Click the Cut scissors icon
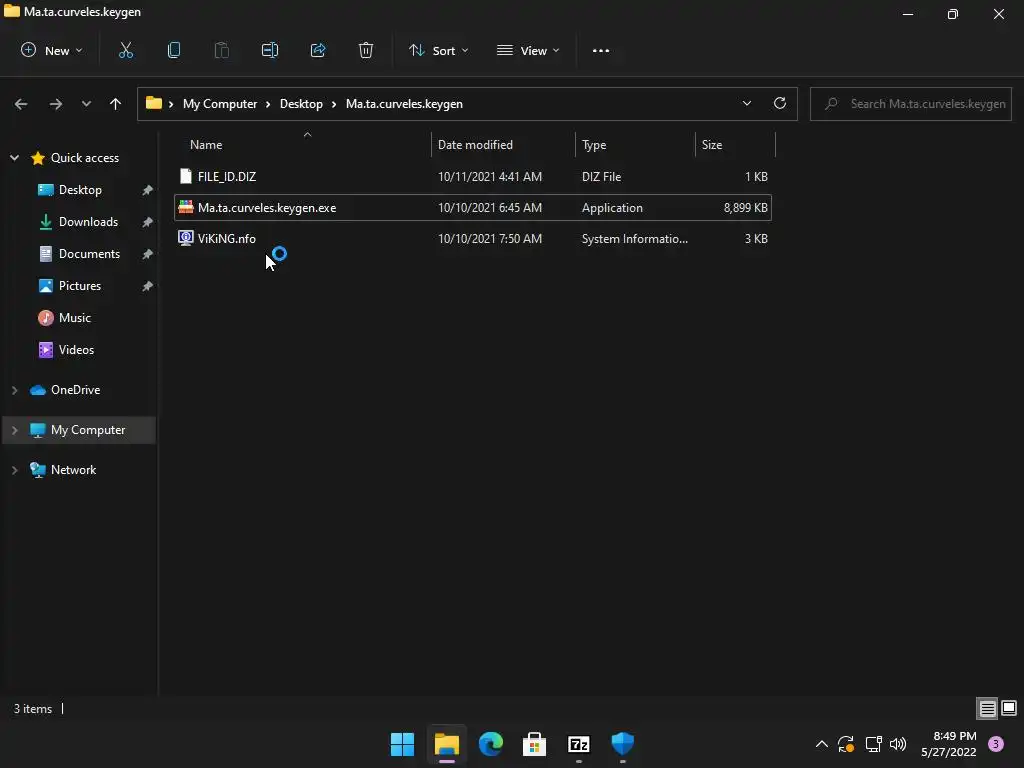1024x768 pixels. [x=125, y=50]
